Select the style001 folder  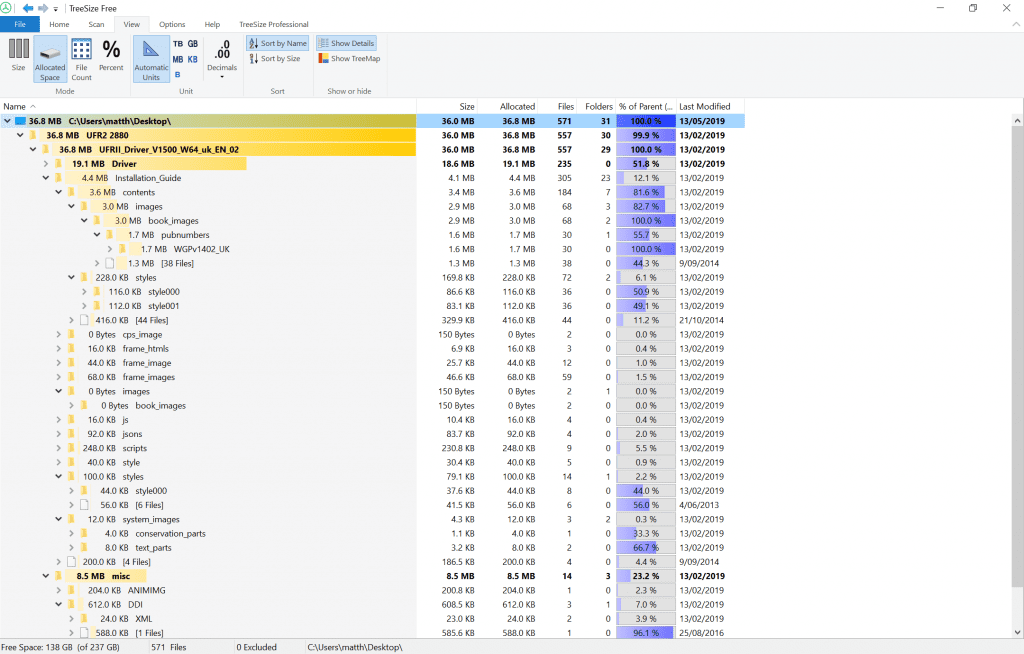click(x=163, y=306)
